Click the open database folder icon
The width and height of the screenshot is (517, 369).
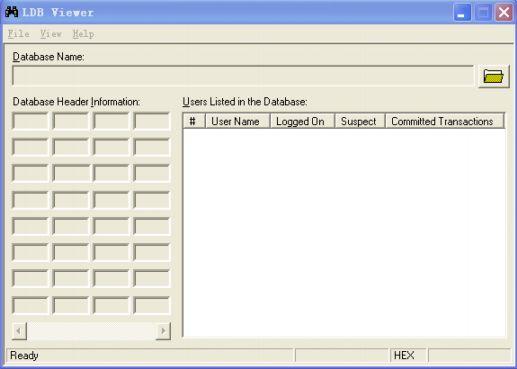coord(494,76)
